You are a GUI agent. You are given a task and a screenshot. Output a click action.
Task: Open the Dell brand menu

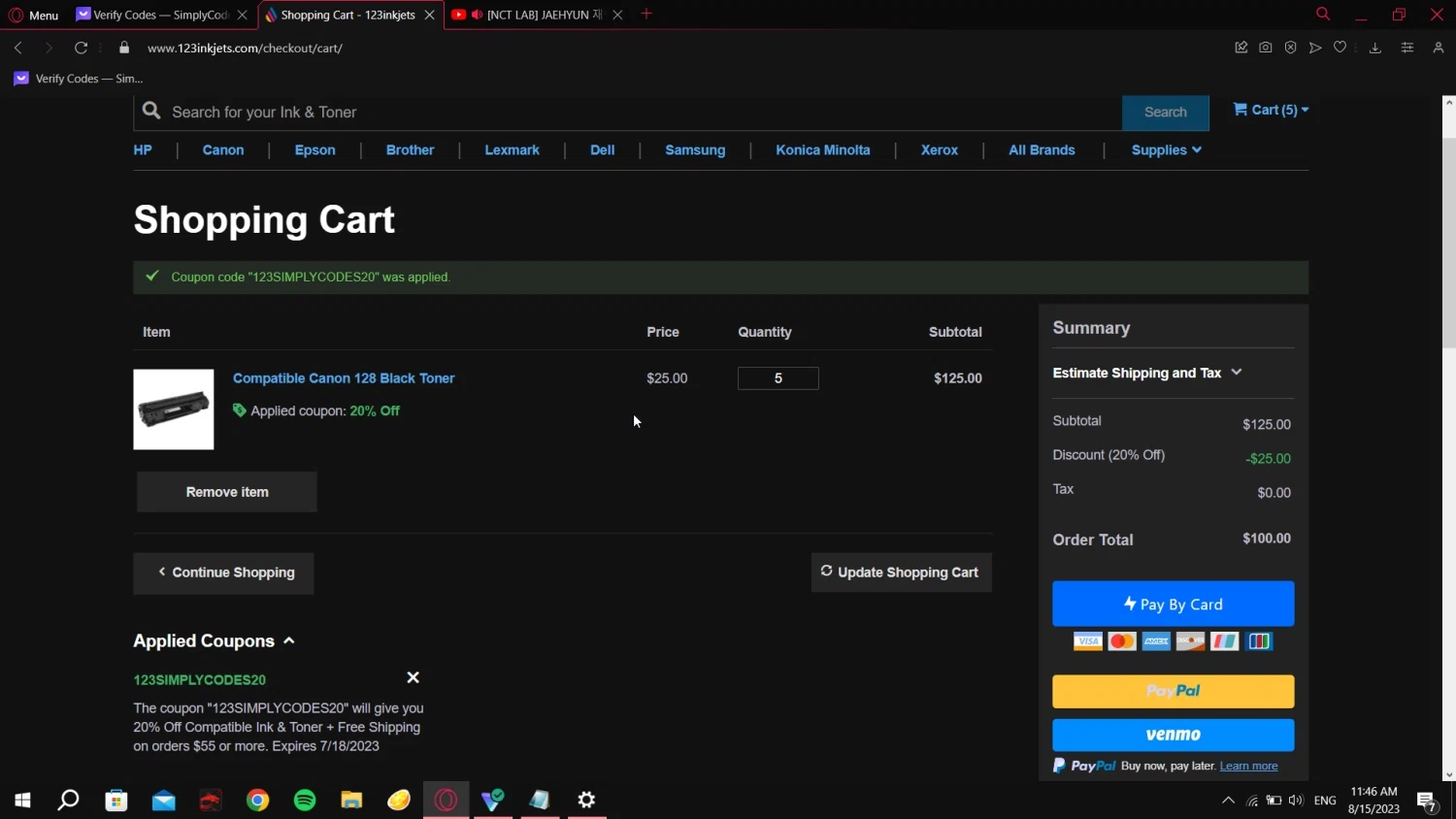(x=603, y=149)
